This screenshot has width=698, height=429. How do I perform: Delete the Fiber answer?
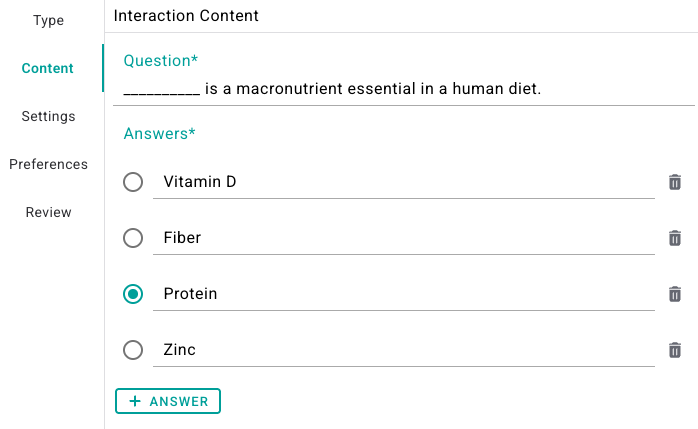675,238
